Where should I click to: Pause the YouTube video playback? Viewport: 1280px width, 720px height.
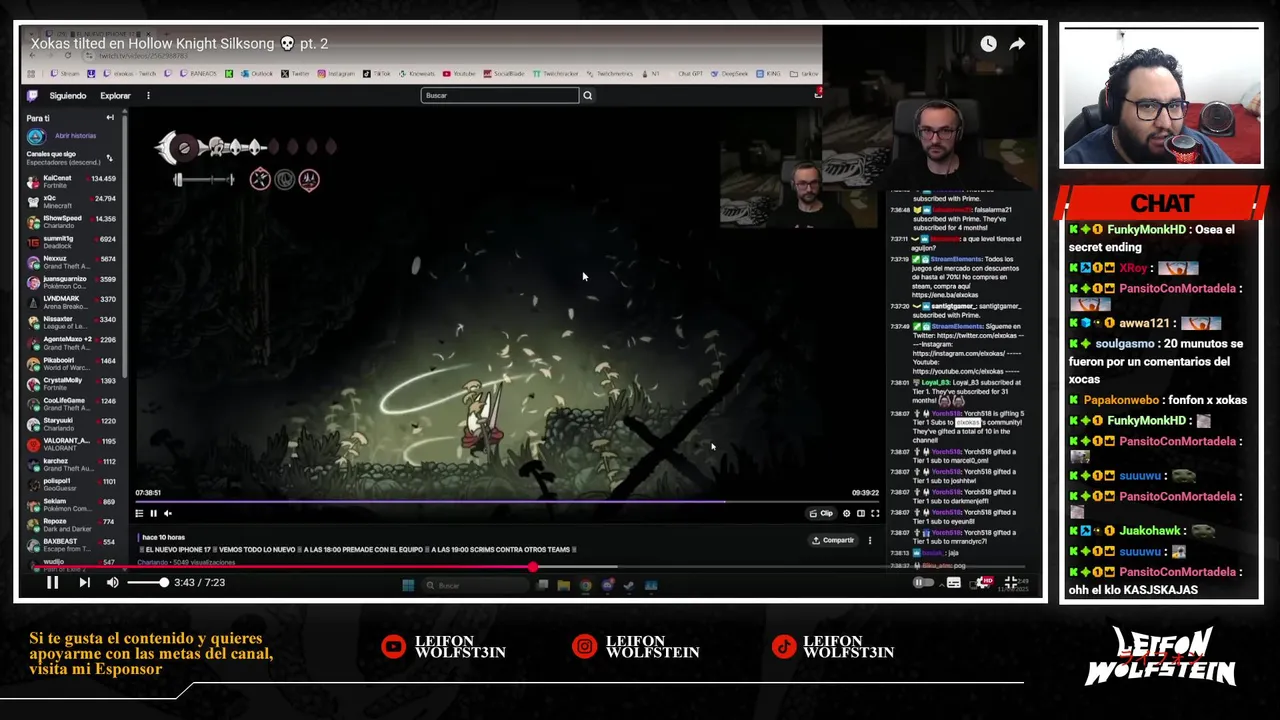(52, 582)
